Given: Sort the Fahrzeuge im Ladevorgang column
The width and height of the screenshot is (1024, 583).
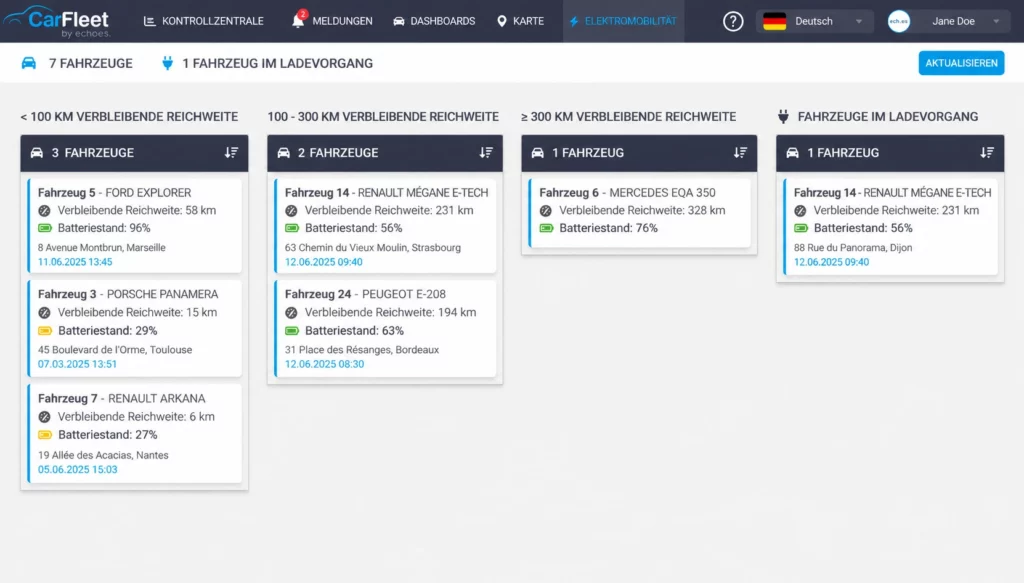Looking at the screenshot, I should 986,153.
